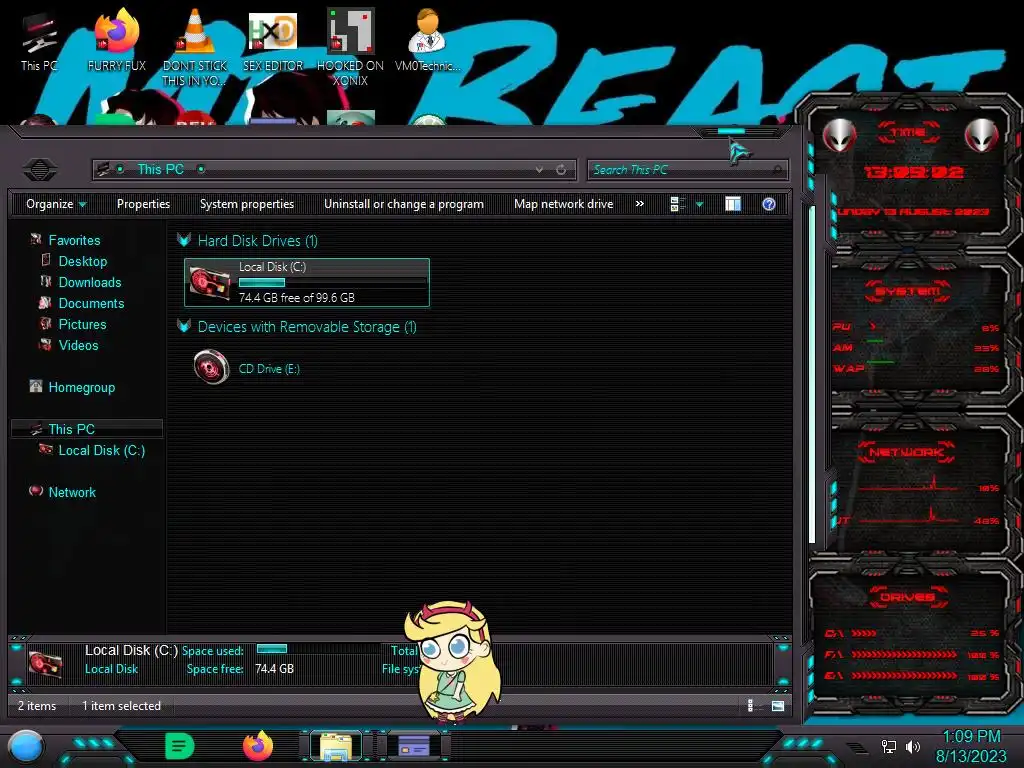Open the Organize menu
The width and height of the screenshot is (1024, 768).
pyautogui.click(x=56, y=204)
